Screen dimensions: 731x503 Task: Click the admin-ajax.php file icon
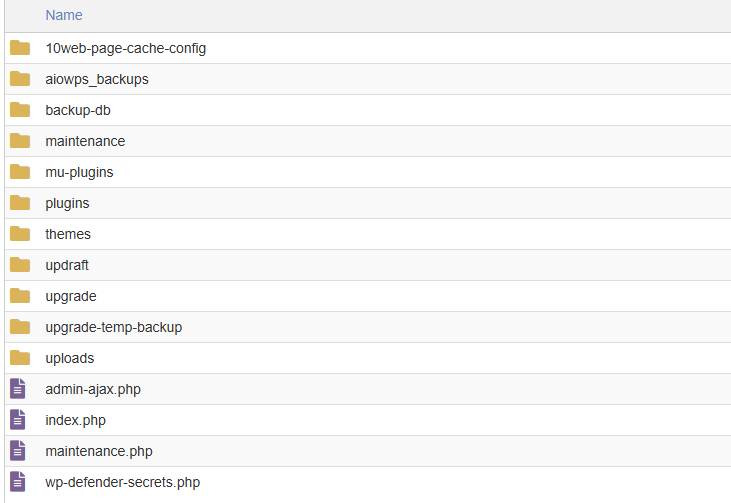point(18,389)
